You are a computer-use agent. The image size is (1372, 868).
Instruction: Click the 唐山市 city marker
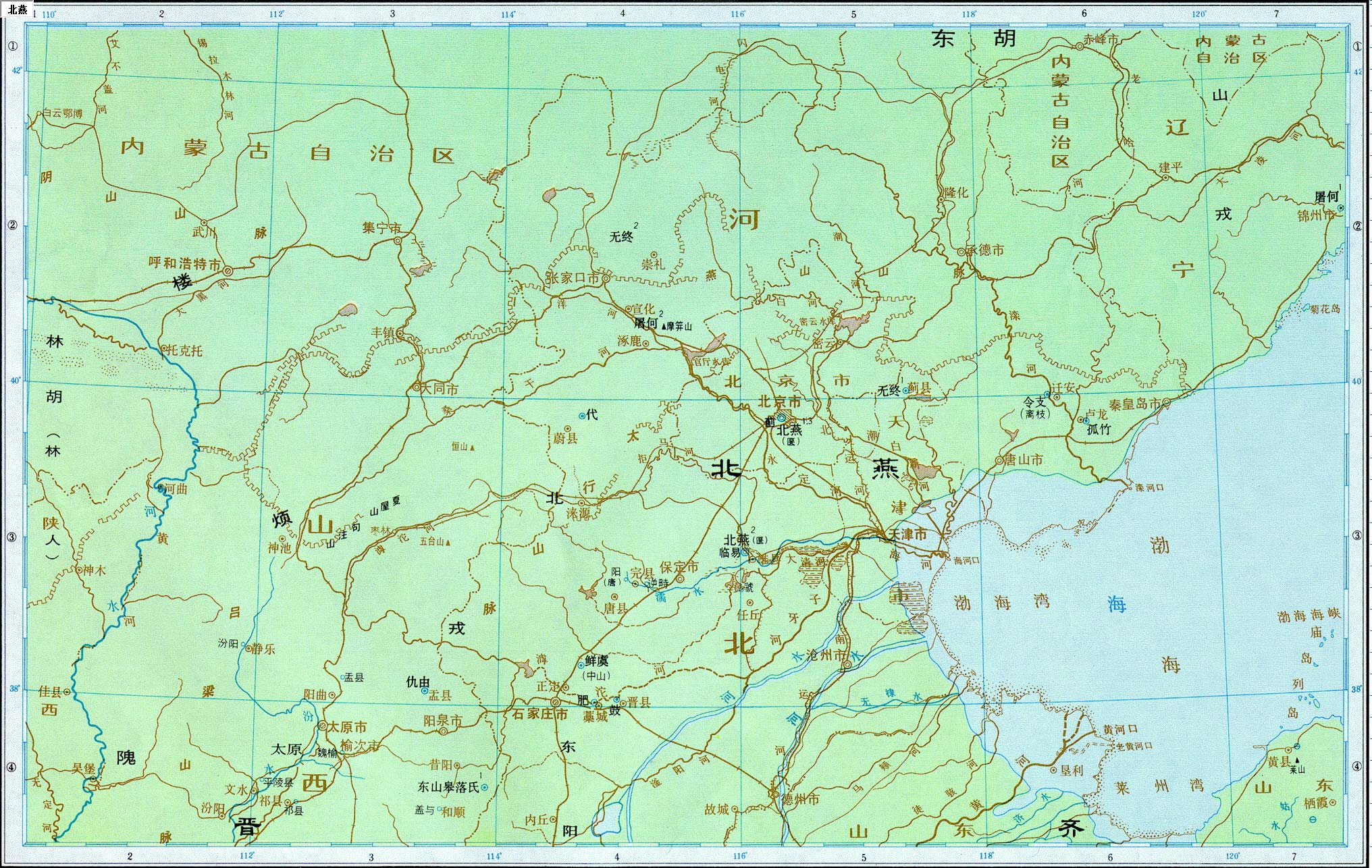999,460
